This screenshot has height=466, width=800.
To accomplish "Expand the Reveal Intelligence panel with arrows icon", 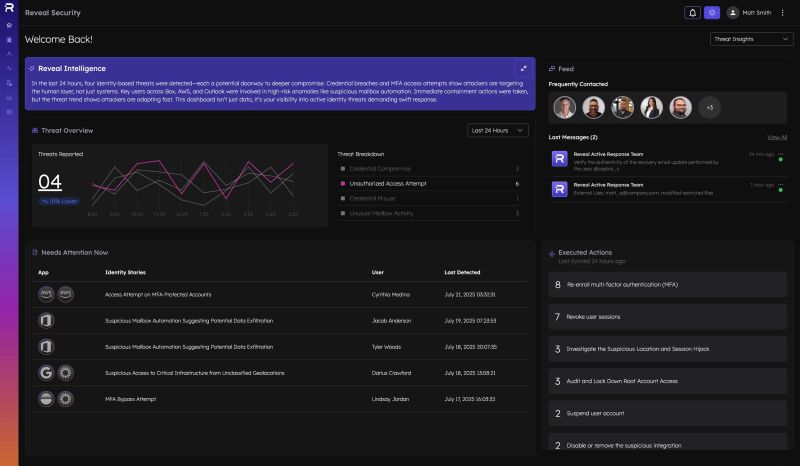I will click(522, 68).
